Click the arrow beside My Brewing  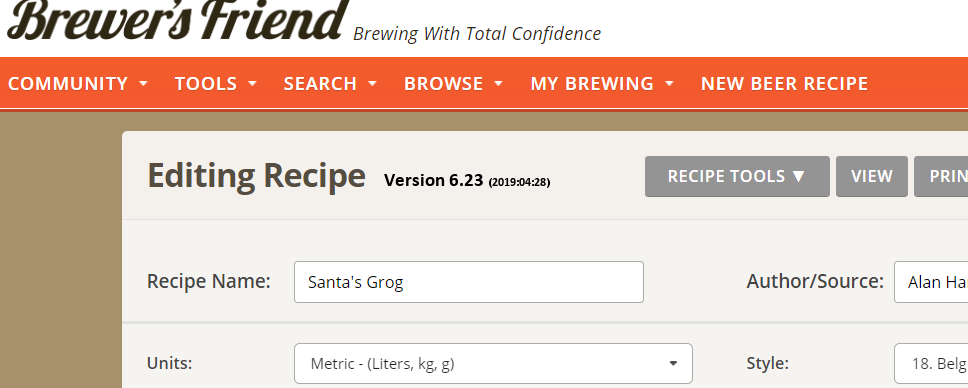(x=669, y=83)
